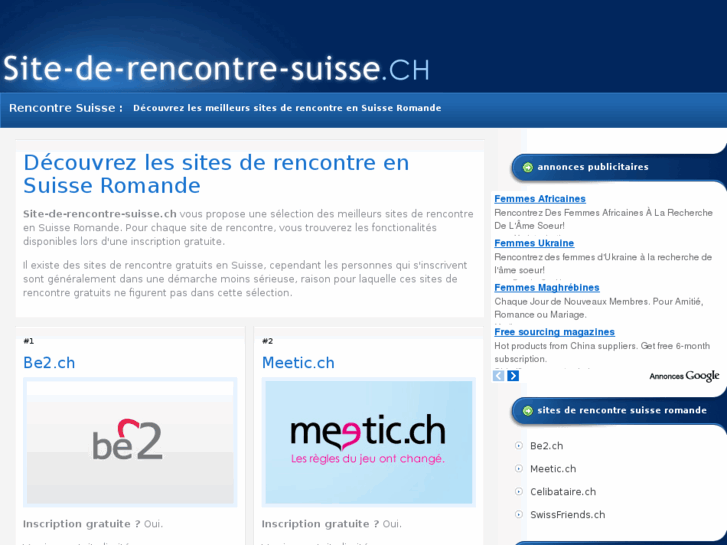Open the Femmes Africaines ad link
The width and height of the screenshot is (727, 545).
[x=540, y=199]
